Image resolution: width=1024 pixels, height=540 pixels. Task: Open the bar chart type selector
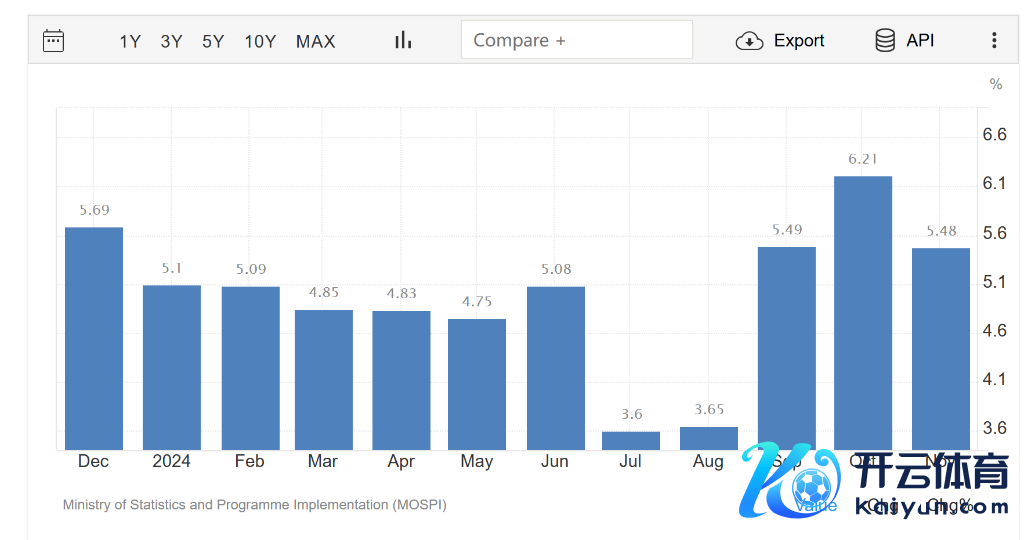tap(403, 40)
